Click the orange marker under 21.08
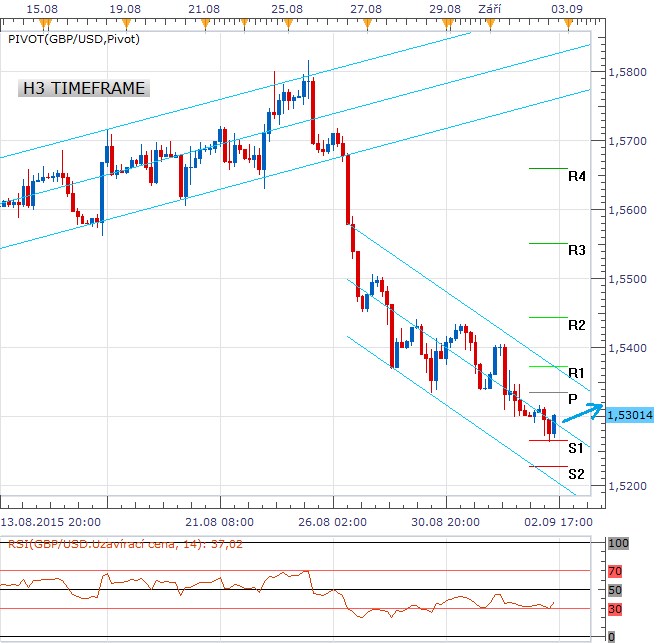This screenshot has width=663, height=643. click(203, 22)
